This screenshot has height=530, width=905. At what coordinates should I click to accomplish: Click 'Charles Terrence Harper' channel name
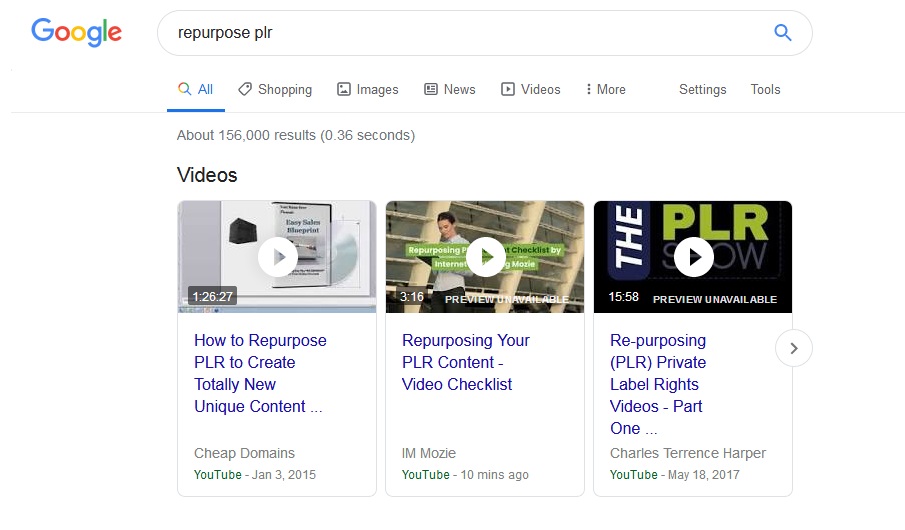point(688,453)
